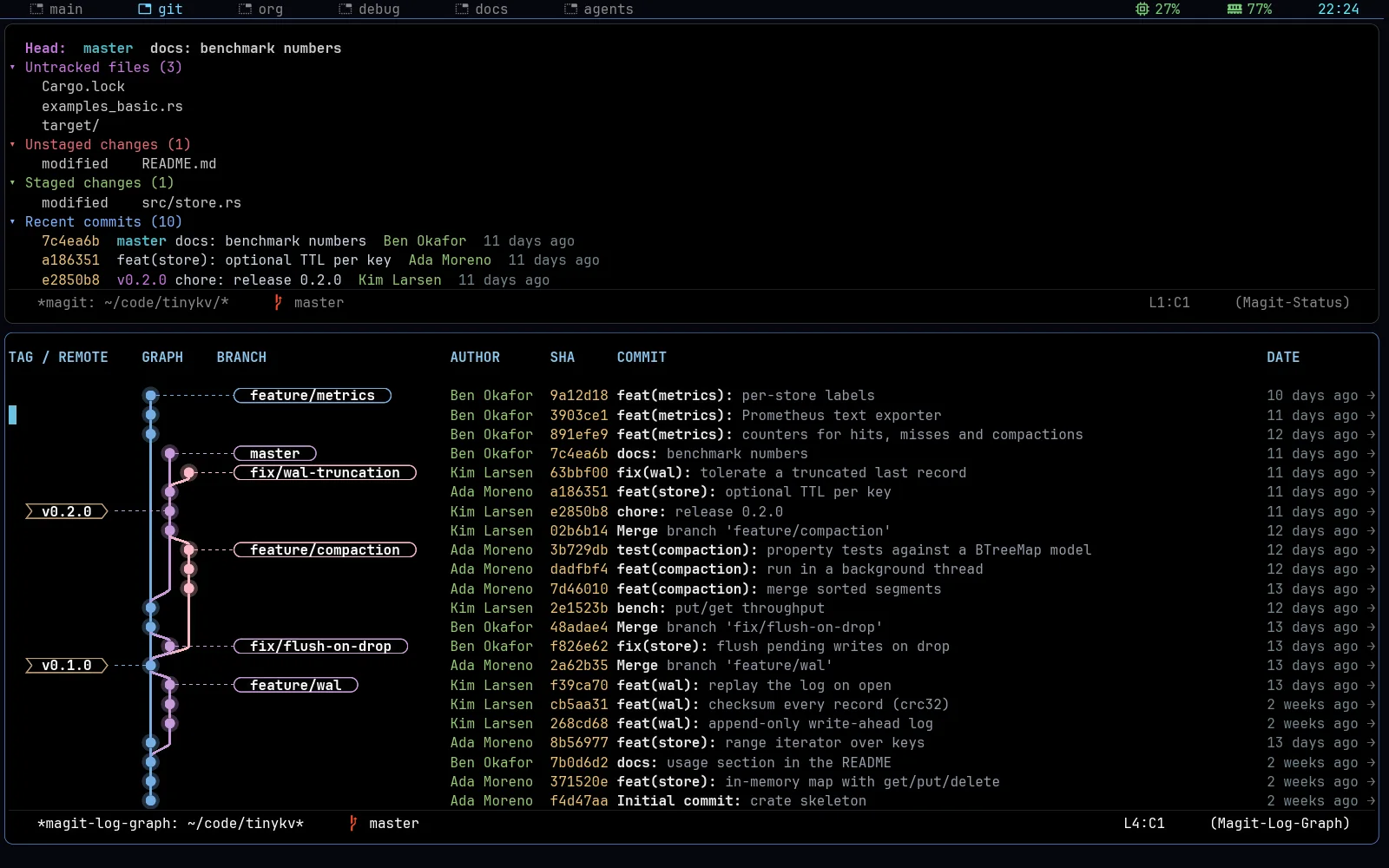Click SHA f4d47aa Initial commit

point(579,800)
